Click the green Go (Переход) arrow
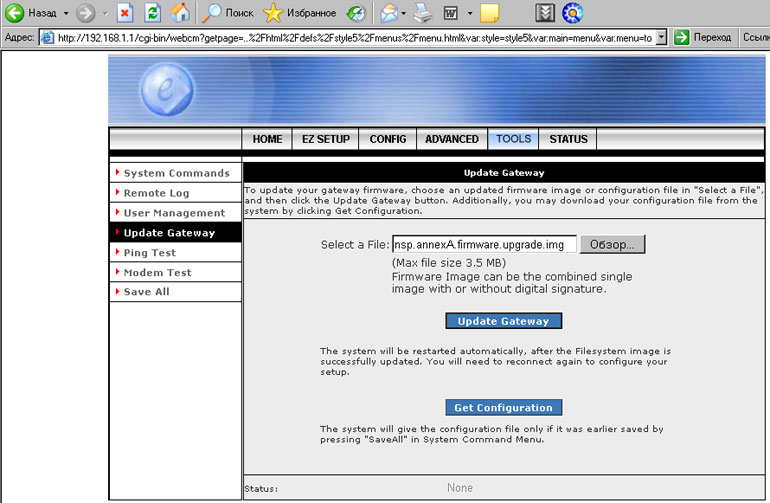The width and height of the screenshot is (770, 503). (x=682, y=37)
